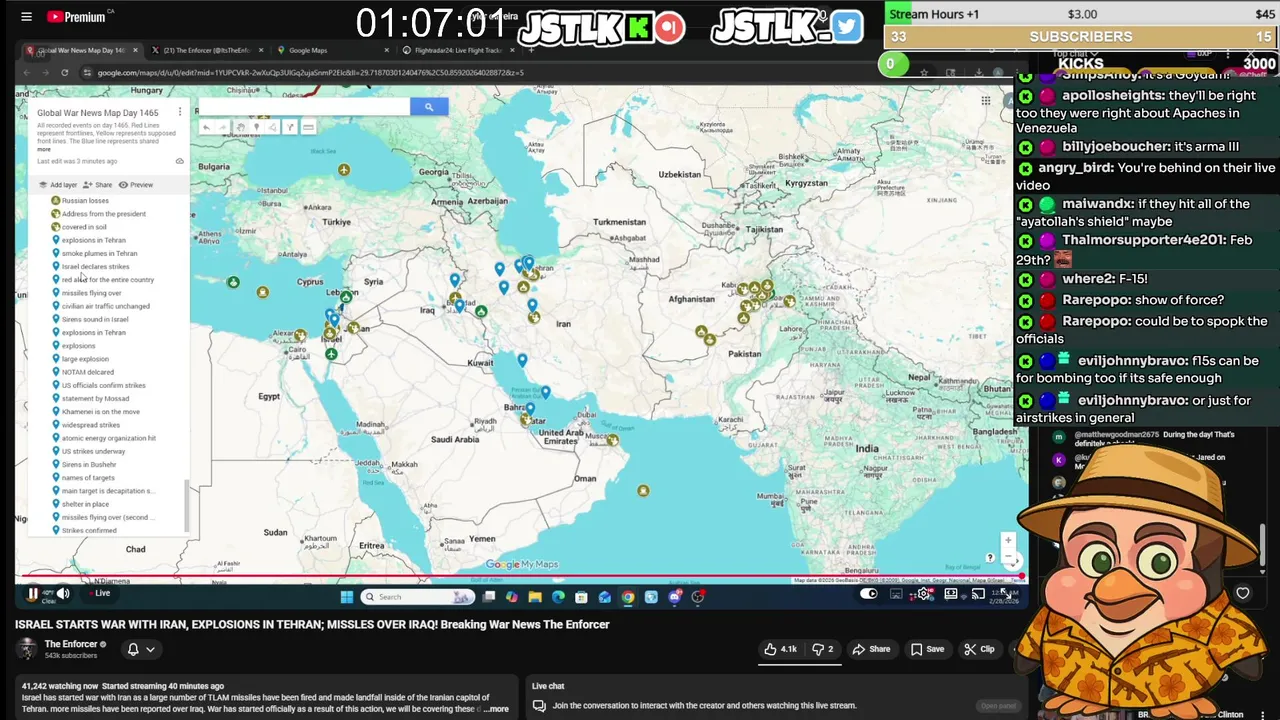
Task: Click the layer list scrollbar
Action: pos(186,505)
